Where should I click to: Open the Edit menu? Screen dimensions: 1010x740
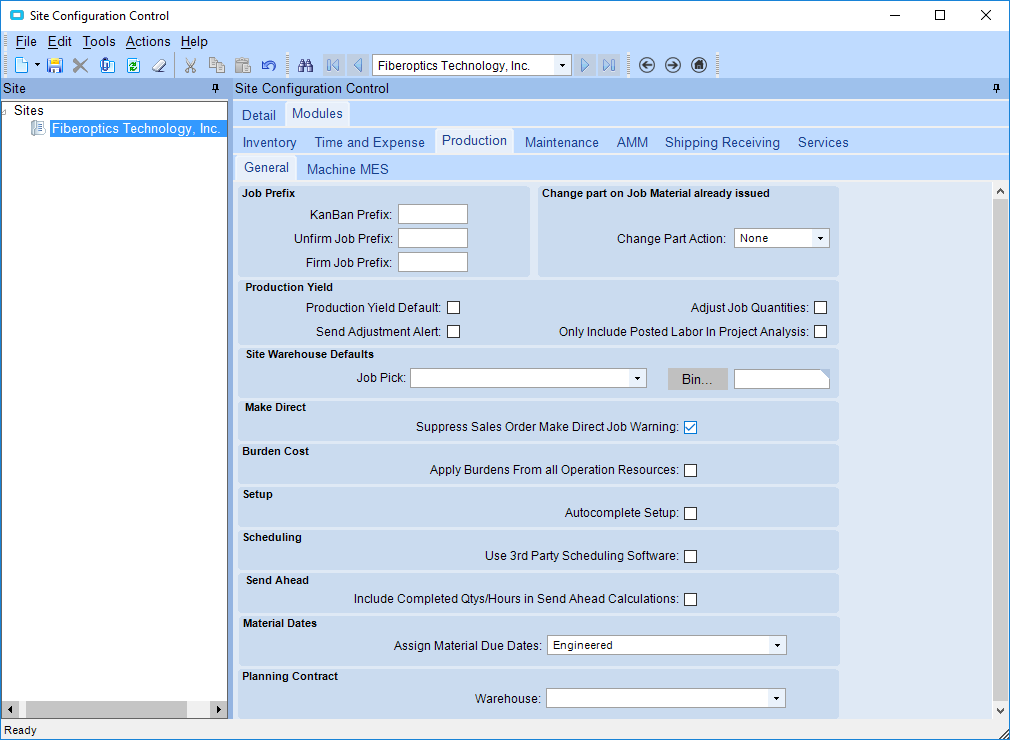click(x=59, y=41)
